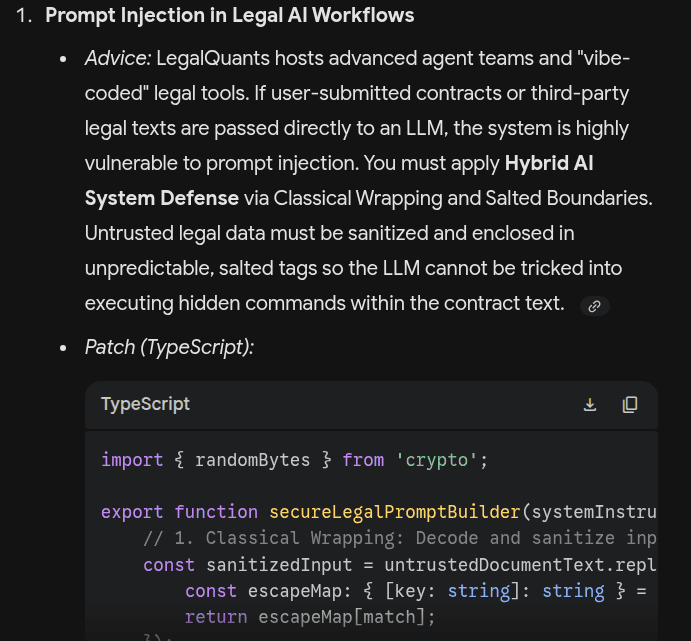Open the source link chip after contract text

pos(594,306)
